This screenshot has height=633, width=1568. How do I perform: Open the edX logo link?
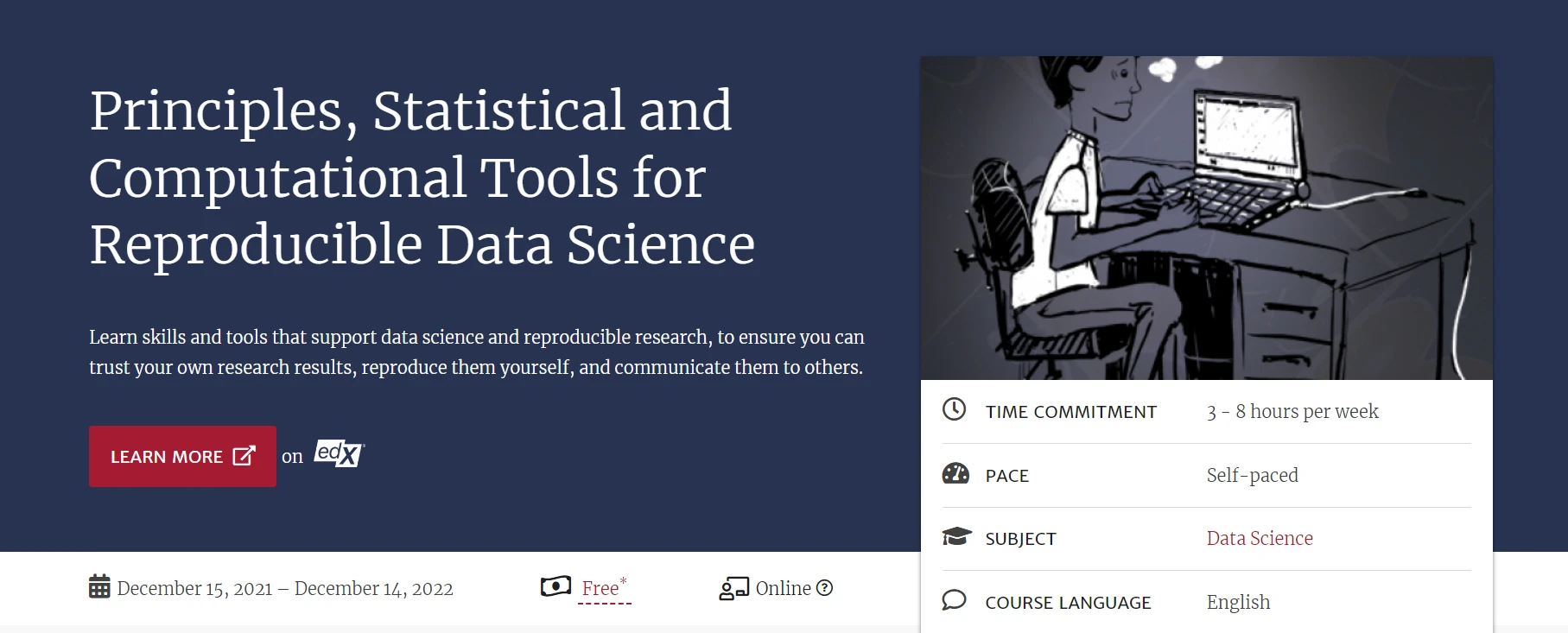(339, 453)
